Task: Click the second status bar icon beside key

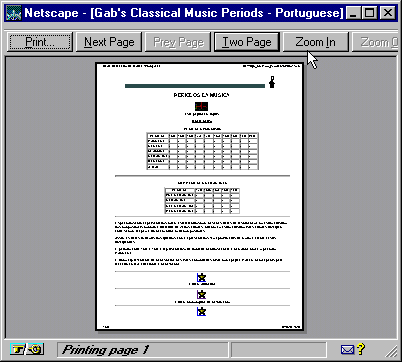Action: (35, 349)
